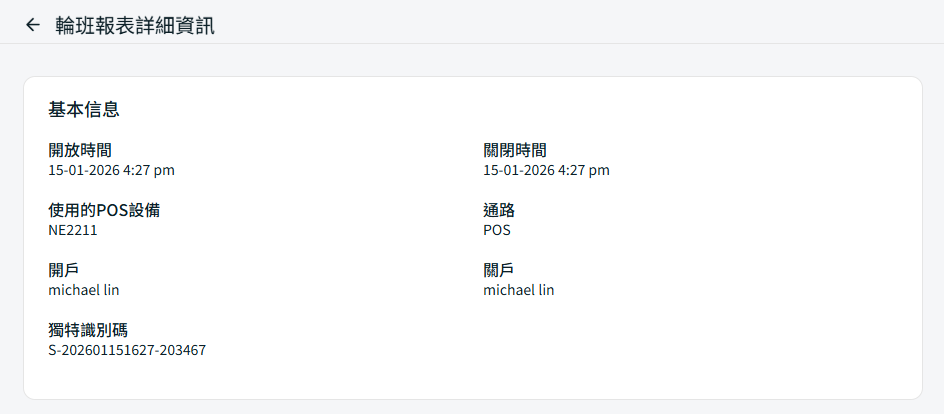944x414 pixels.
Task: Click the 關戶 label
Action: click(x=499, y=270)
